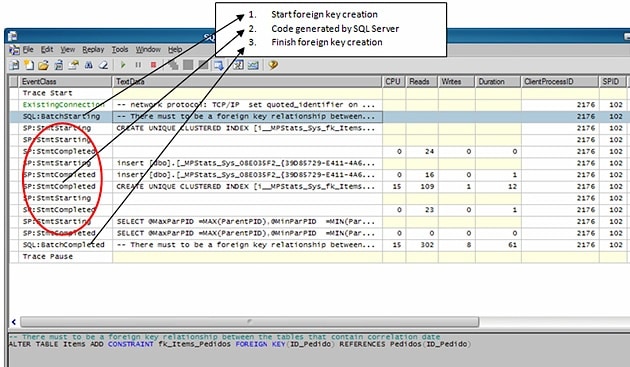Open the View menu
630x367 pixels.
(68, 50)
